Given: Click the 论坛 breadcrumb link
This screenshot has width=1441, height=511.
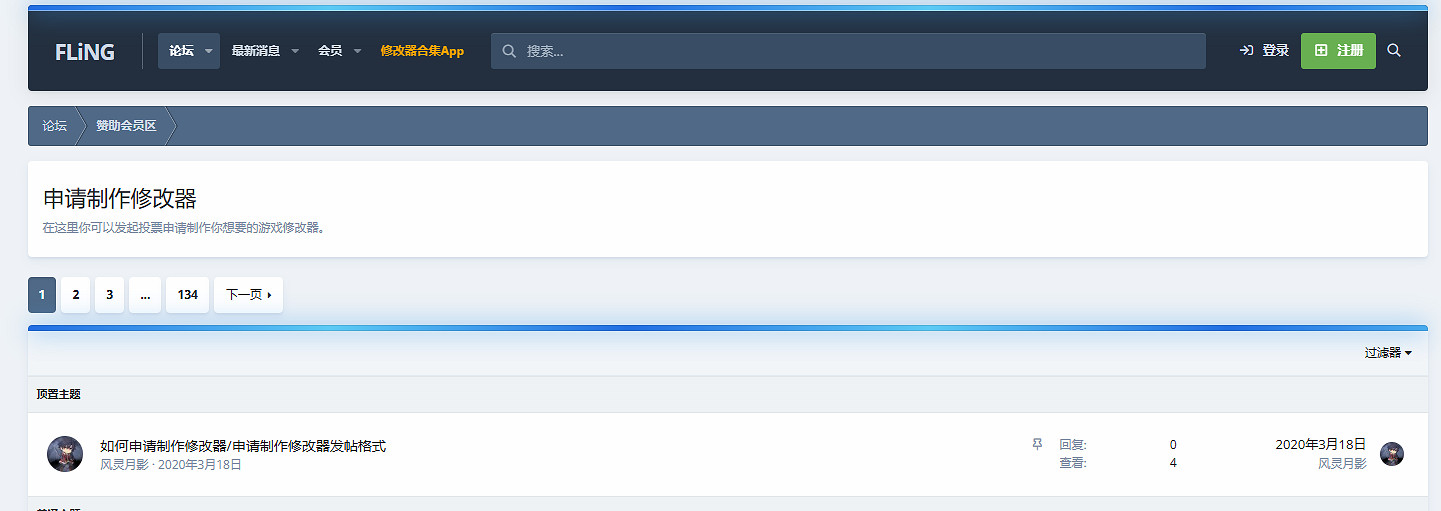Looking at the screenshot, I should [54, 126].
